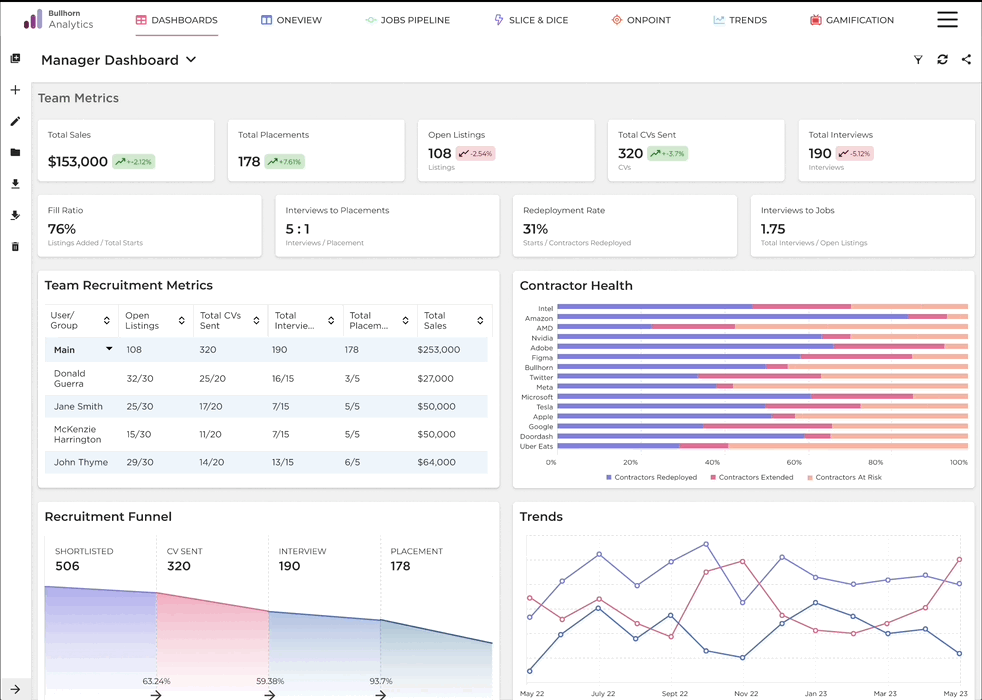The width and height of the screenshot is (982, 700).
Task: Open the Interviews to Jobs 1.75 card
Action: (x=862, y=225)
